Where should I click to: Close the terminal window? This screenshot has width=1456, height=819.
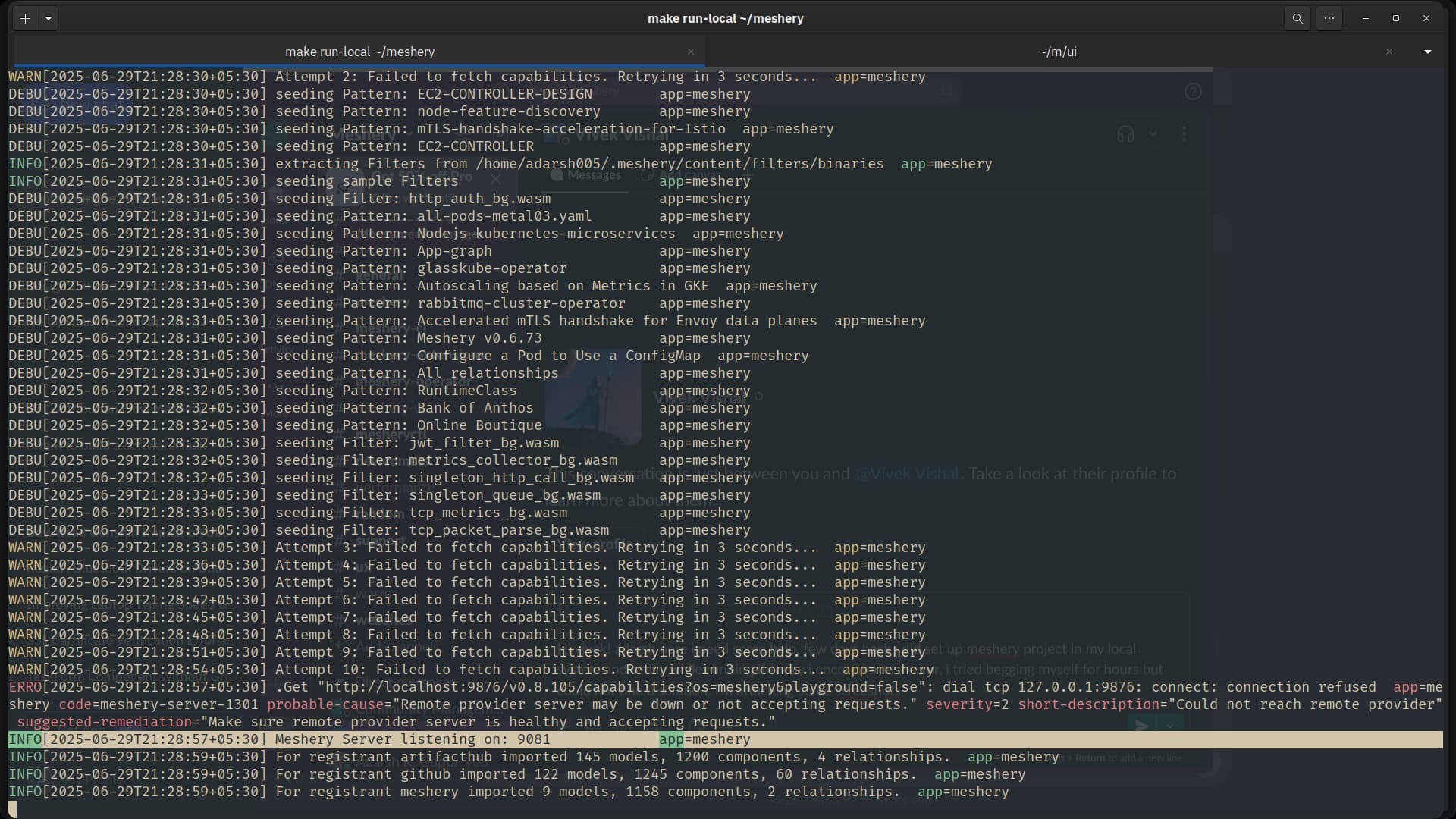tap(1426, 18)
